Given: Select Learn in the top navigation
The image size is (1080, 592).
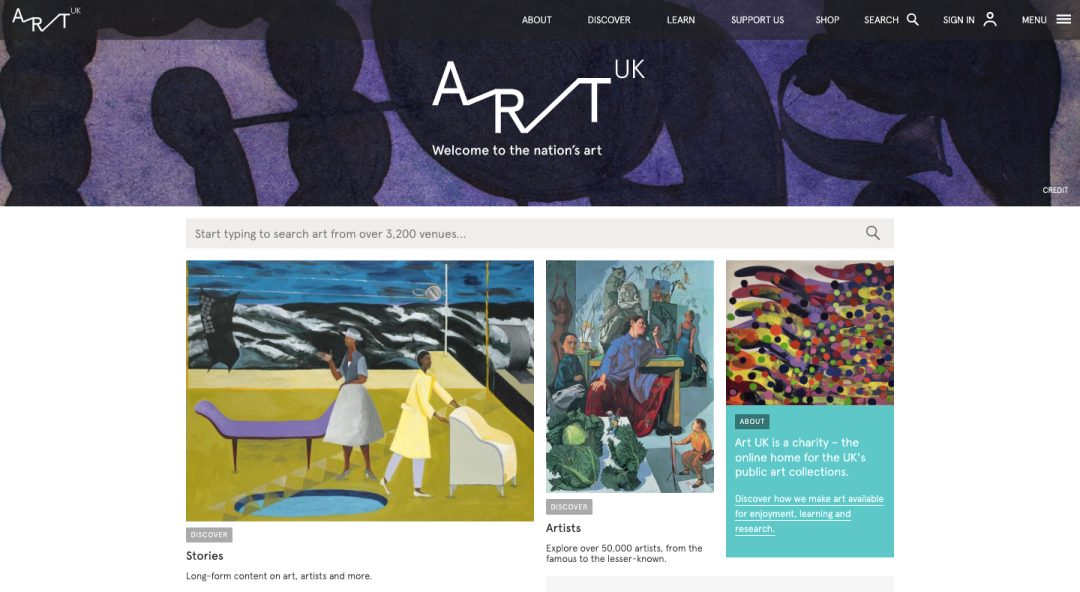Looking at the screenshot, I should point(681,20).
